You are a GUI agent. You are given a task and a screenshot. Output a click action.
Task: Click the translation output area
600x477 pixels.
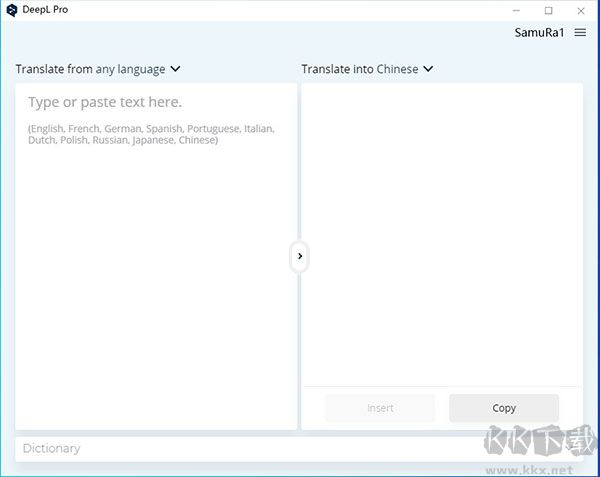442,234
